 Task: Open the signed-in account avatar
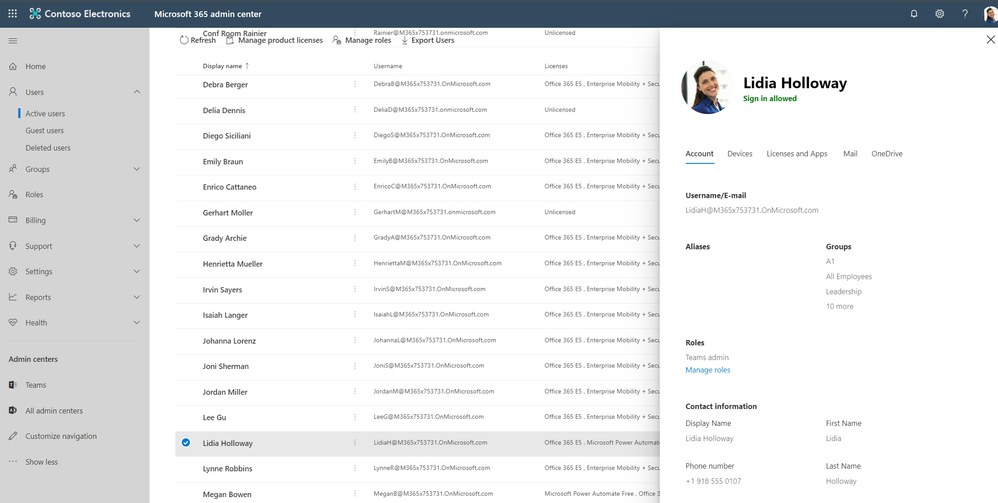pyautogui.click(x=990, y=13)
